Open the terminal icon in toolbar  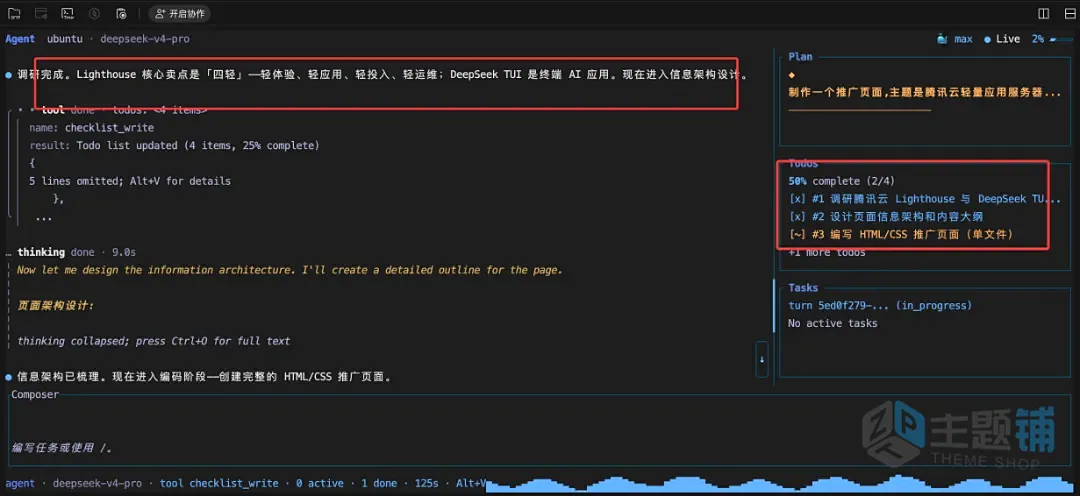coord(68,13)
